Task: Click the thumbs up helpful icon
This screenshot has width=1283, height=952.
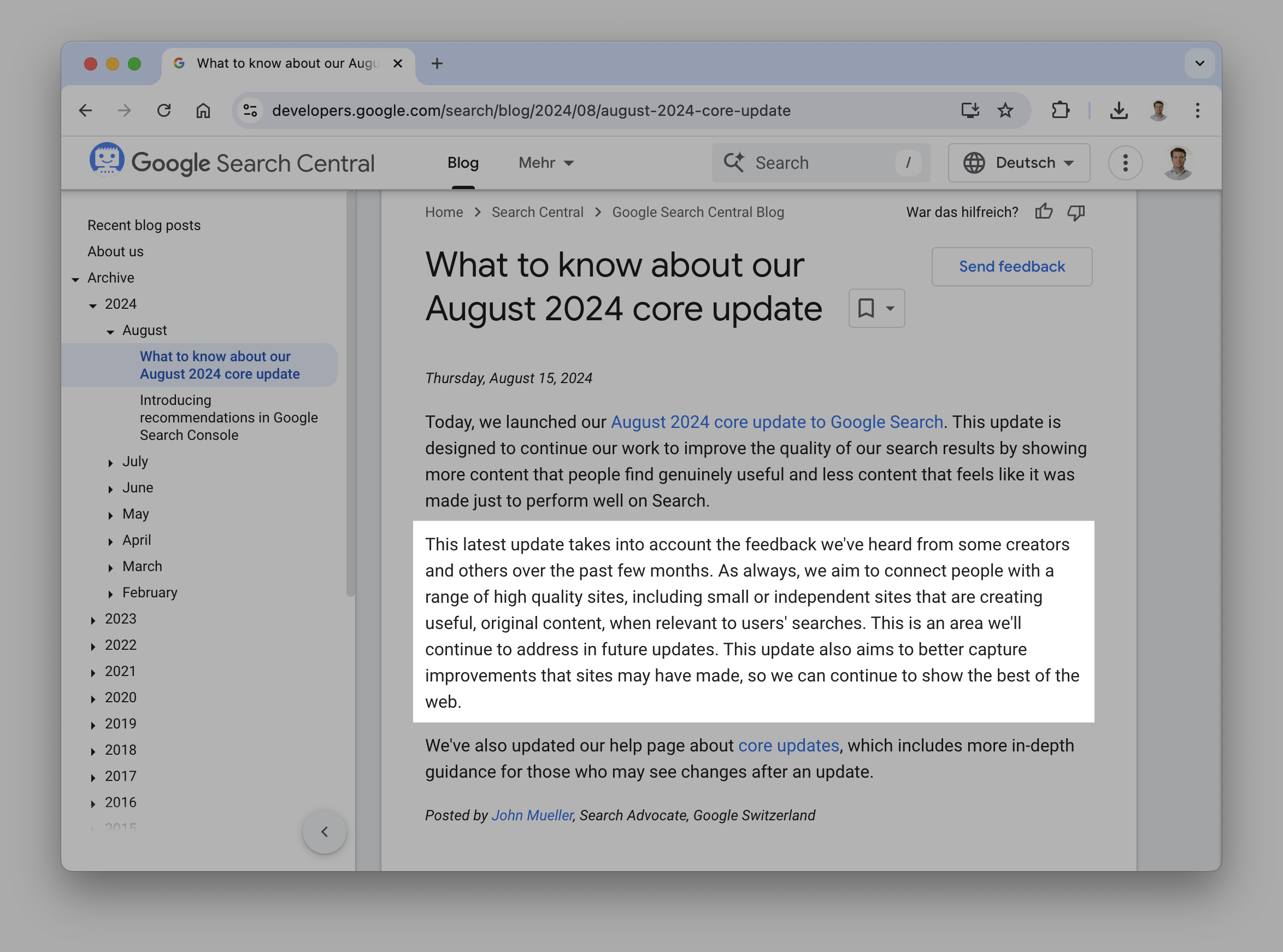Action: (x=1043, y=212)
